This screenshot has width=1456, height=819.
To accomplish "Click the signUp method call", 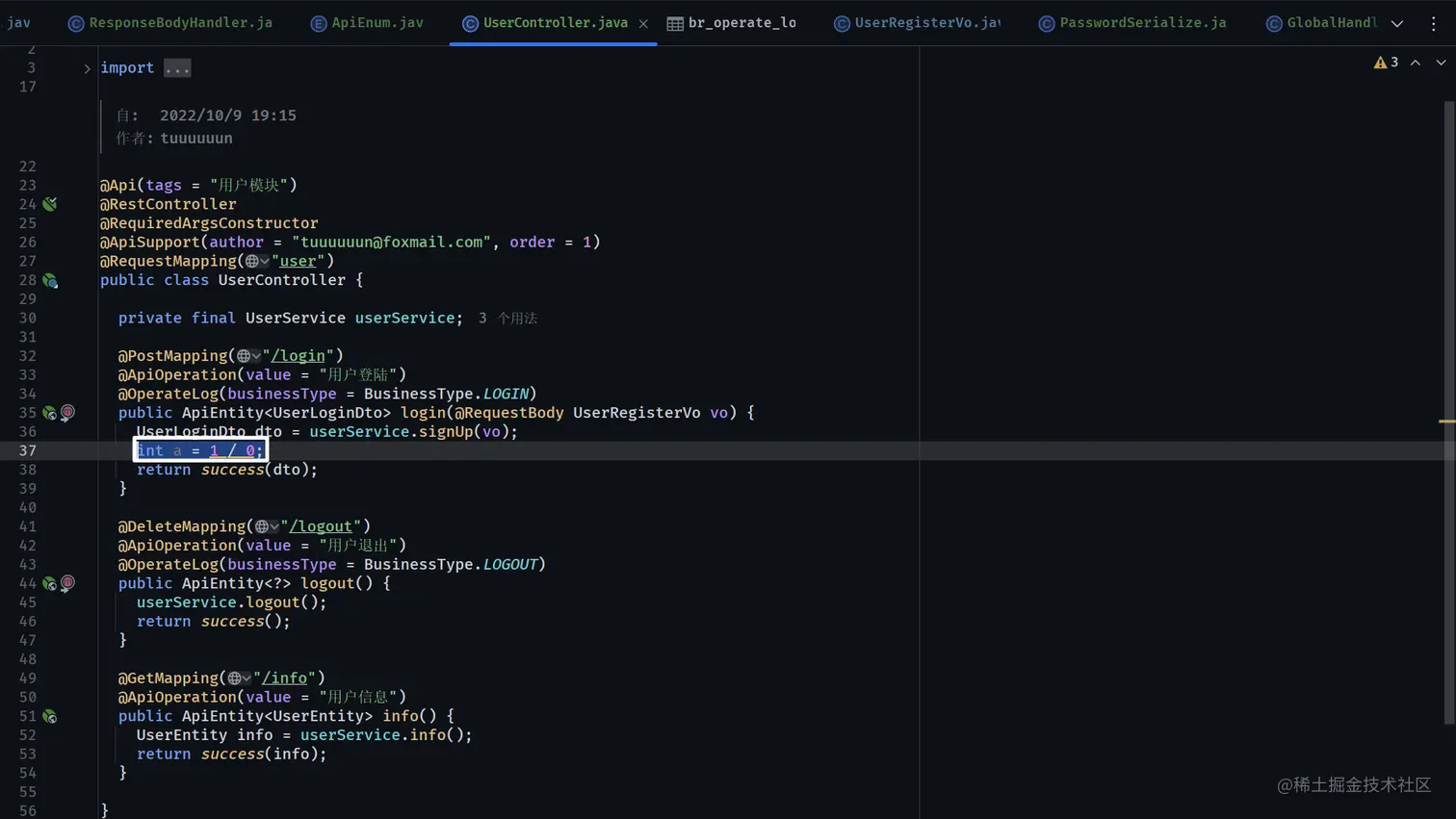I will [446, 432].
